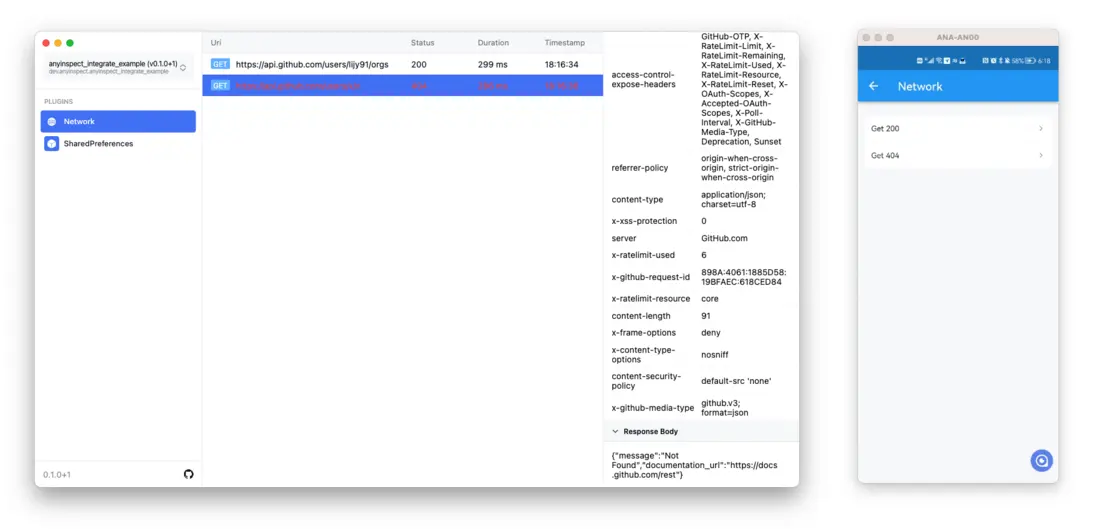Click the Timestamp column header
The width and height of the screenshot is (1098, 529).
(x=564, y=43)
